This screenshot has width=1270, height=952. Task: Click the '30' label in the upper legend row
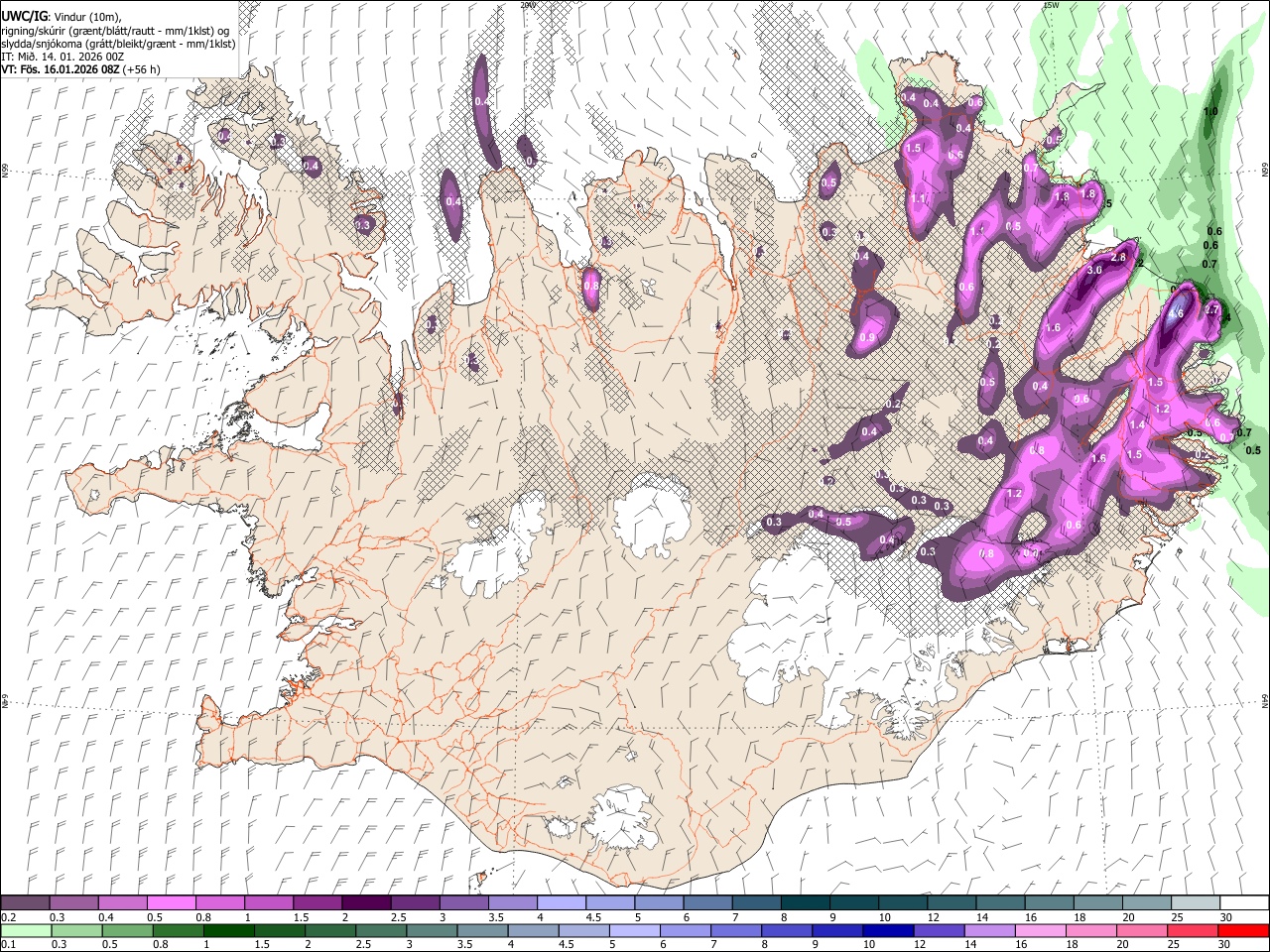(x=1226, y=917)
